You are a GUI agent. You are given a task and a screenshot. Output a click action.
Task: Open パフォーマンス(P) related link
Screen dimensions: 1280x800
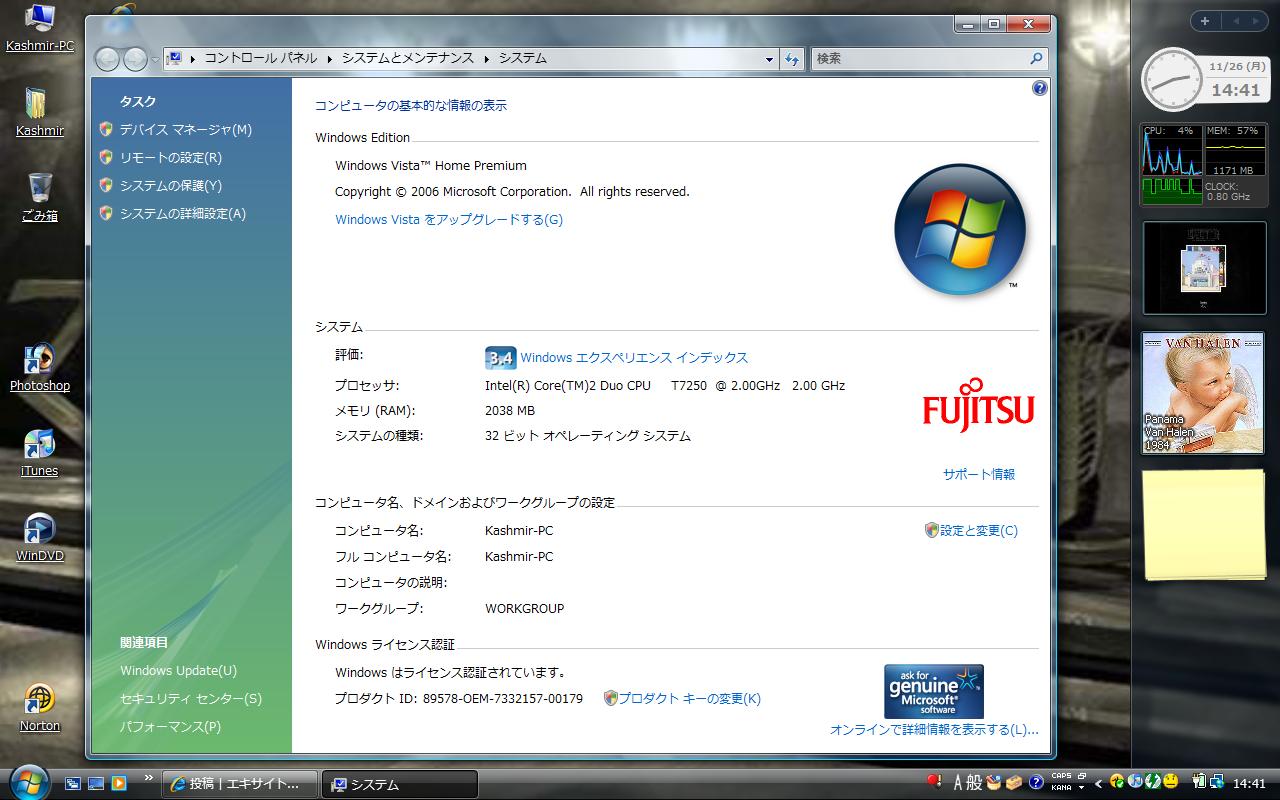click(x=170, y=727)
